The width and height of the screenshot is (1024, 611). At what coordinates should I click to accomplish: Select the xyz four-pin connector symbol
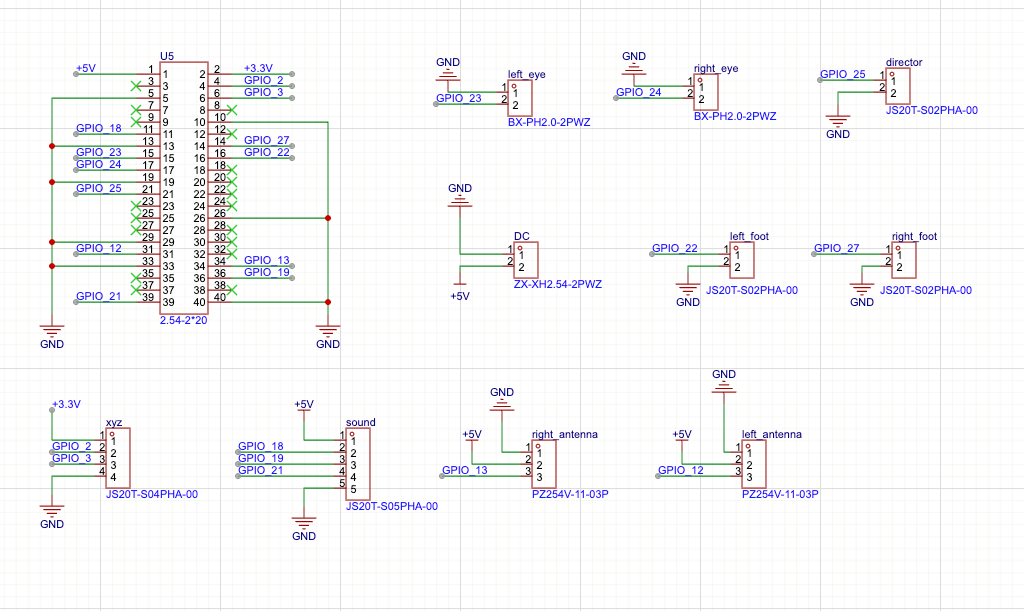118,459
